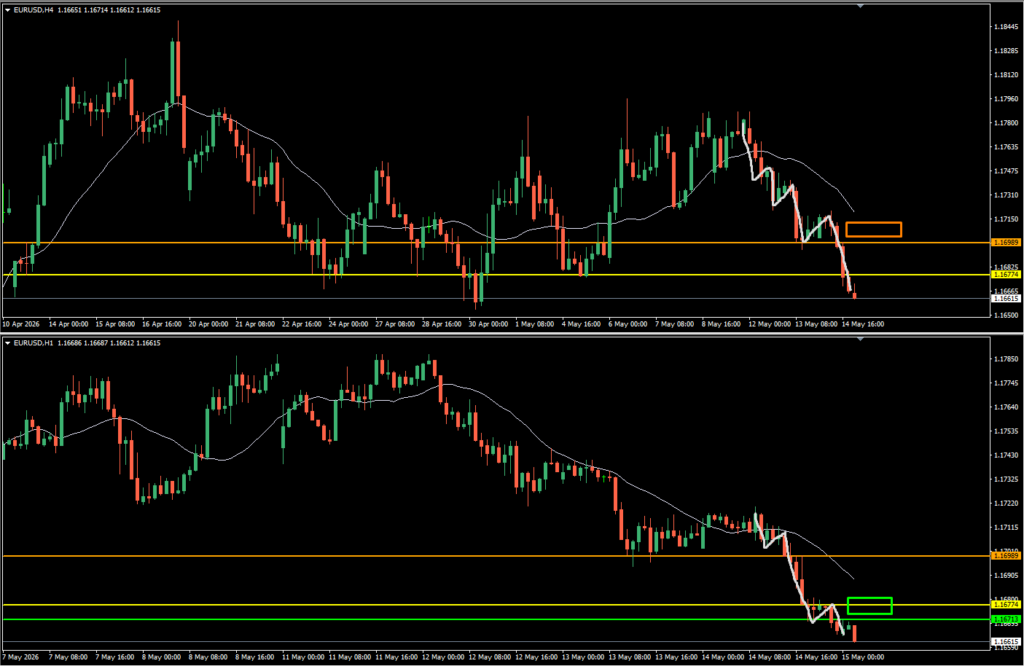Click the 15 May 00:00 time label
This screenshot has height=666, width=1024.
pos(863,657)
